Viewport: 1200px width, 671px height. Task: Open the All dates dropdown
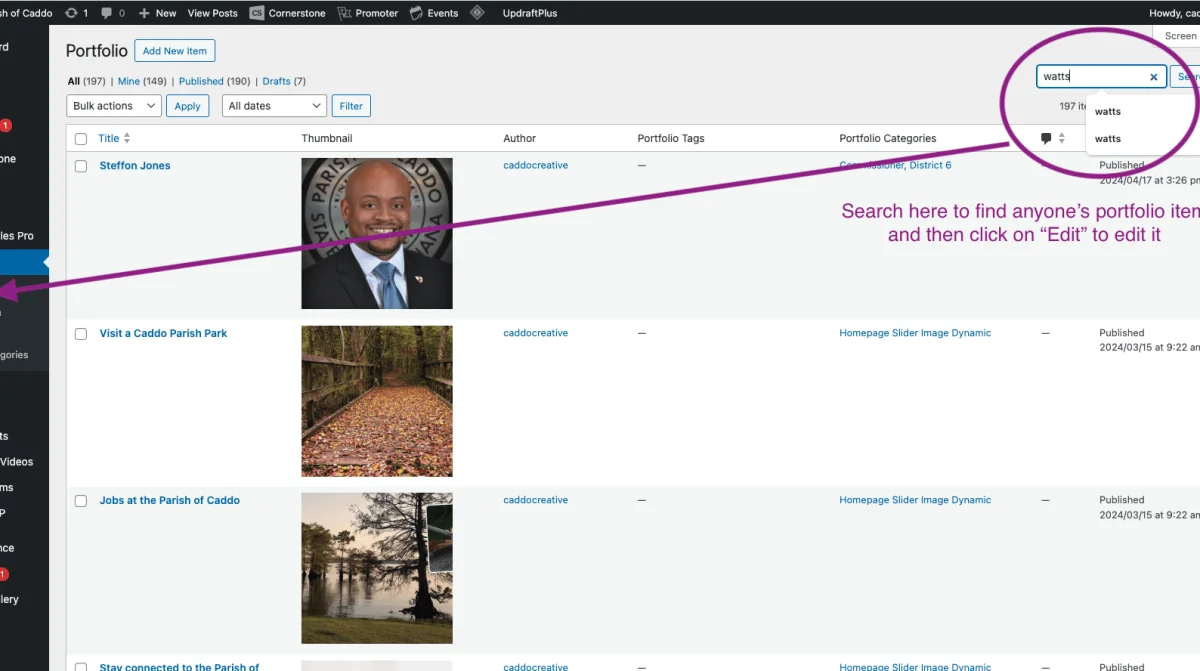coord(274,106)
